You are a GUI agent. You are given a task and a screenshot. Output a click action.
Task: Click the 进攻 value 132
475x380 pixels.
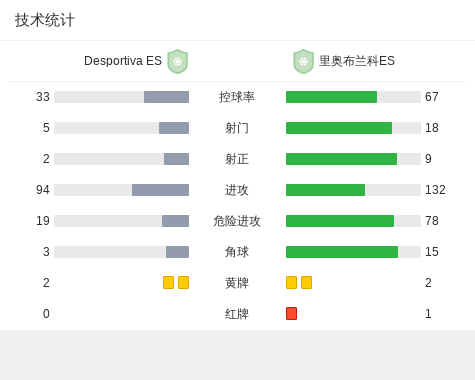click(435, 190)
